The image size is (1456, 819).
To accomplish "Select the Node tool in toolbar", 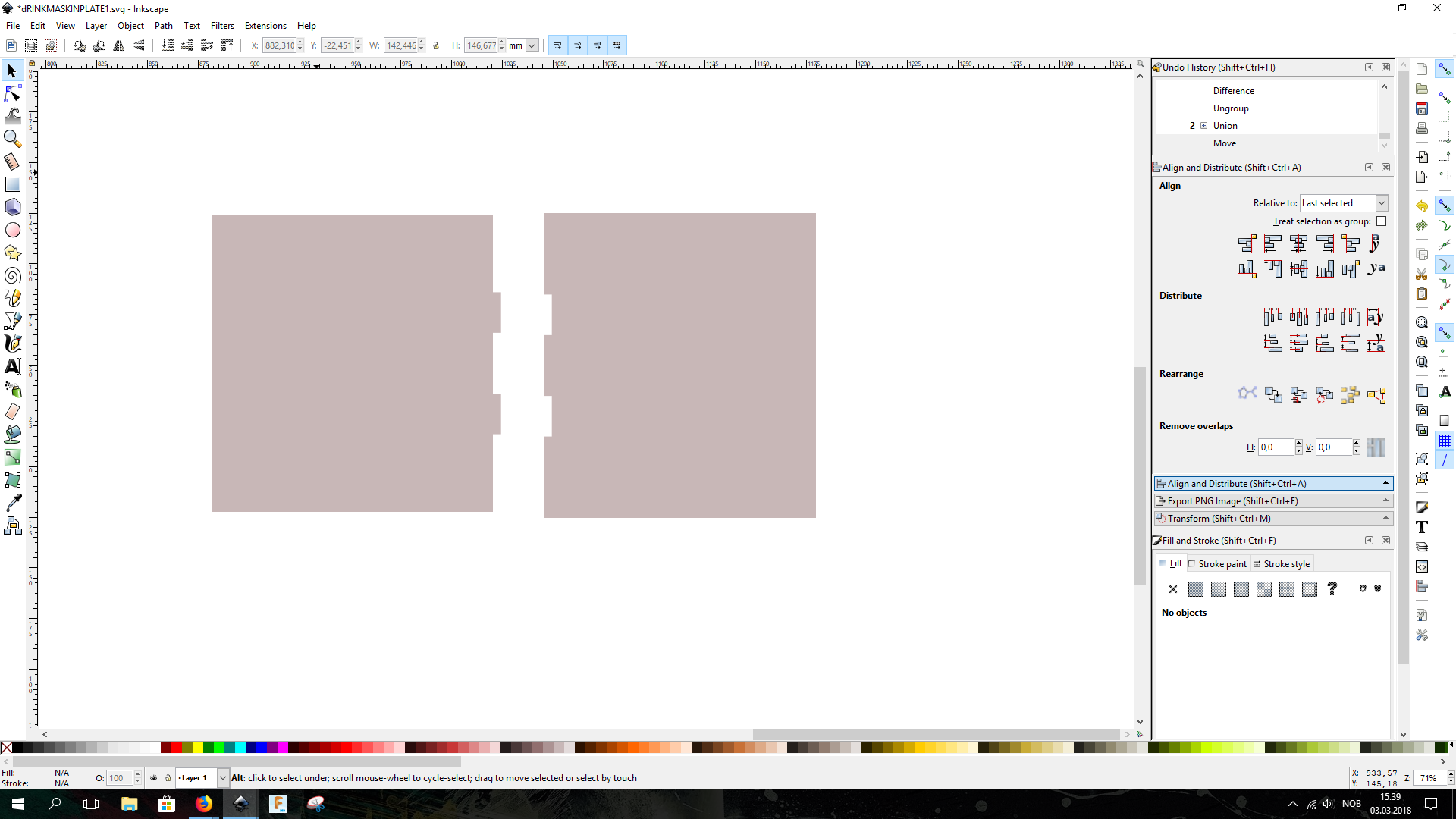I will point(13,92).
